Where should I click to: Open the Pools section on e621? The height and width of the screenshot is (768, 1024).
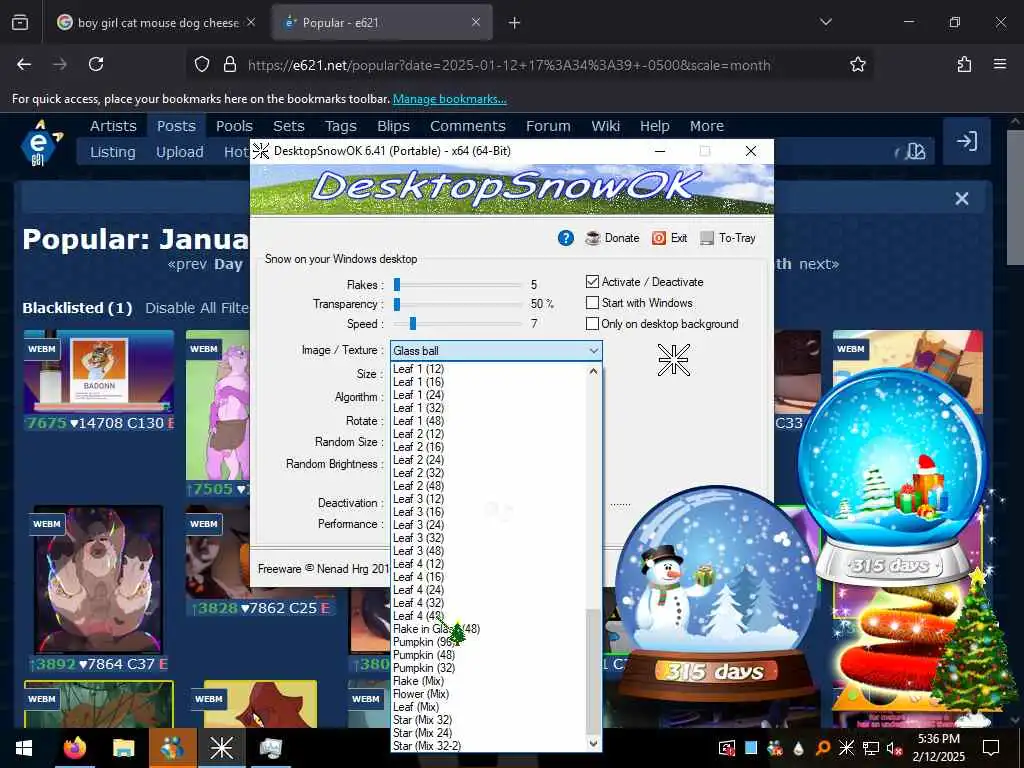tap(234, 126)
